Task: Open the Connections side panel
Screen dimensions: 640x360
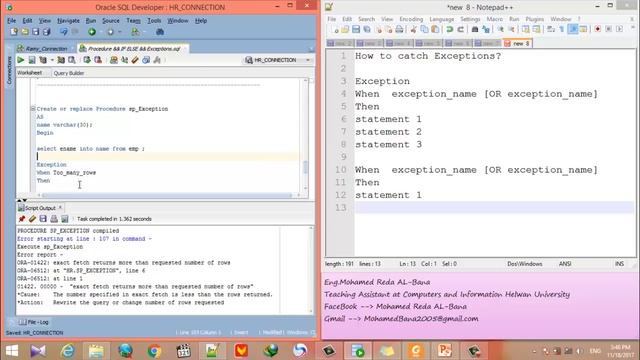Action: tap(9, 70)
